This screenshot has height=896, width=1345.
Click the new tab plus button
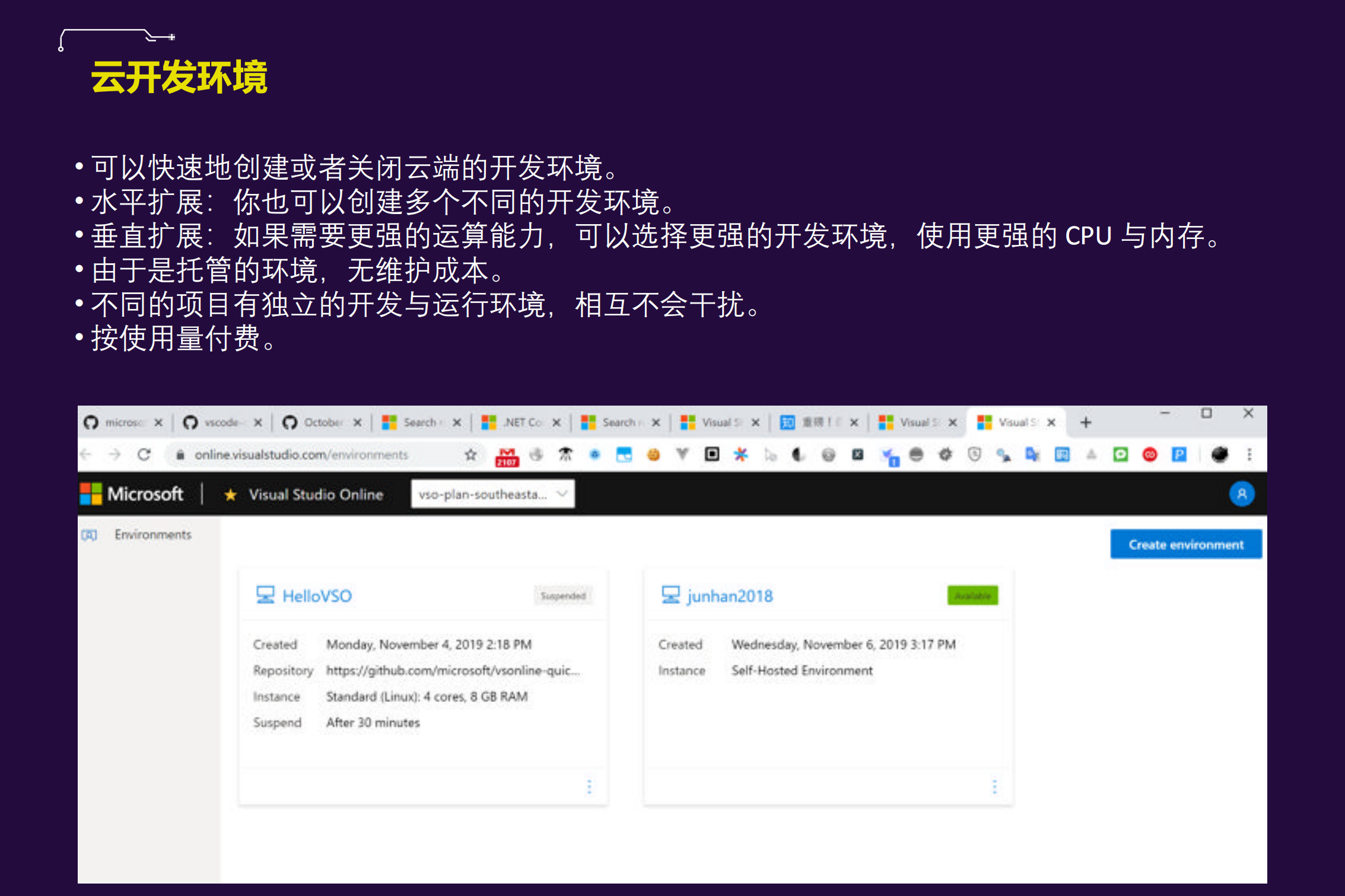coord(1086,422)
